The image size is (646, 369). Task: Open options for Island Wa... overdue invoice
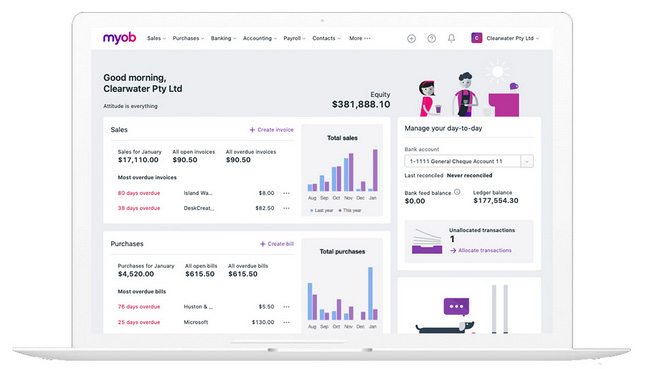286,193
